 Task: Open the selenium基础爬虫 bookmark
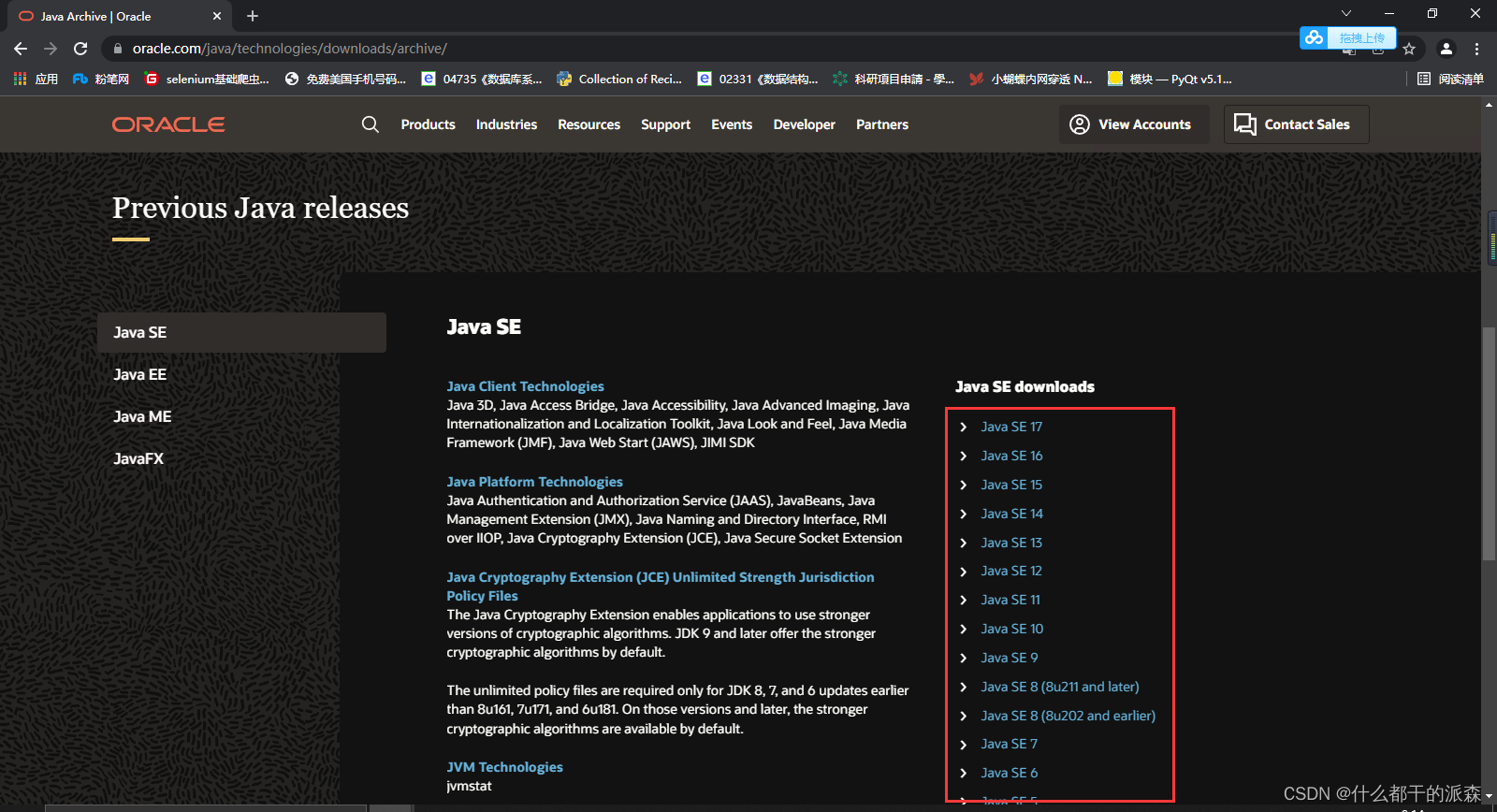(x=208, y=80)
